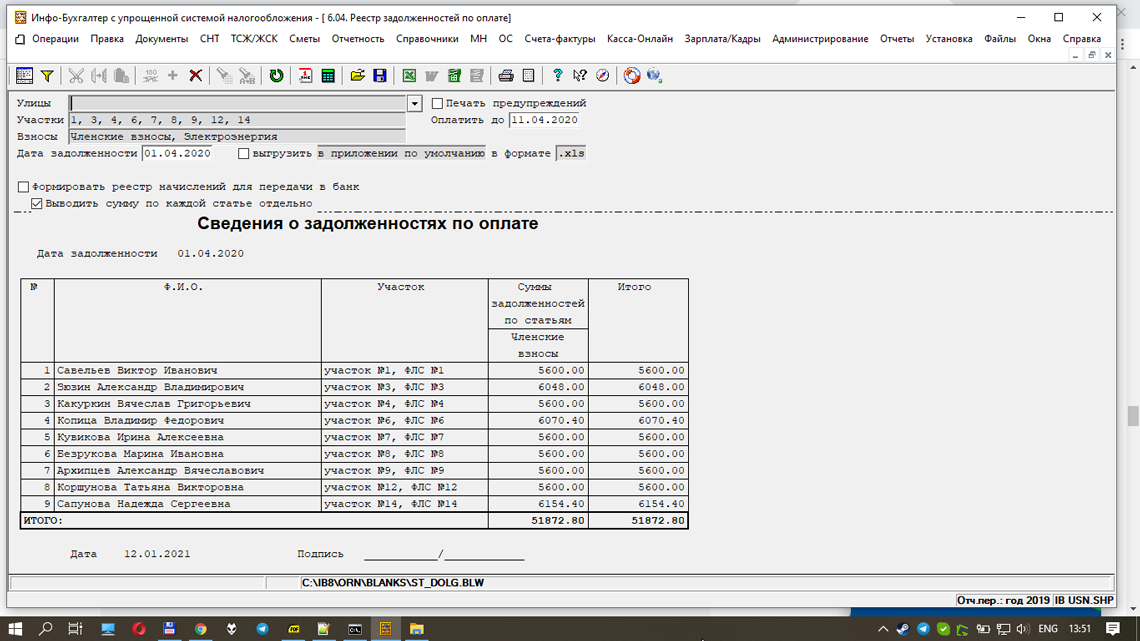Open the '.xls' format selector
This screenshot has height=641, width=1140.
point(571,153)
